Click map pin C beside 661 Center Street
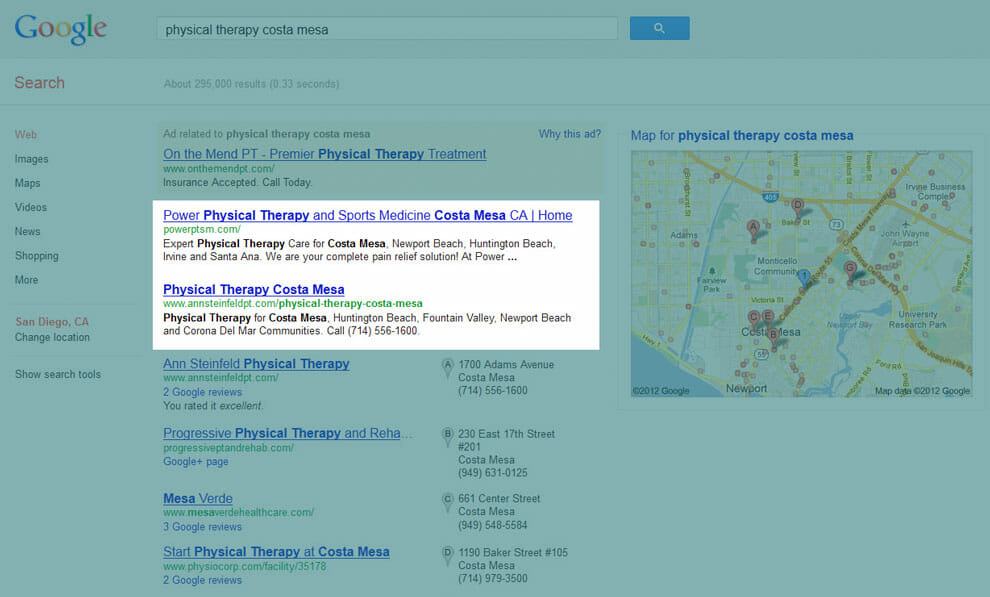Image resolution: width=990 pixels, height=597 pixels. [x=448, y=501]
